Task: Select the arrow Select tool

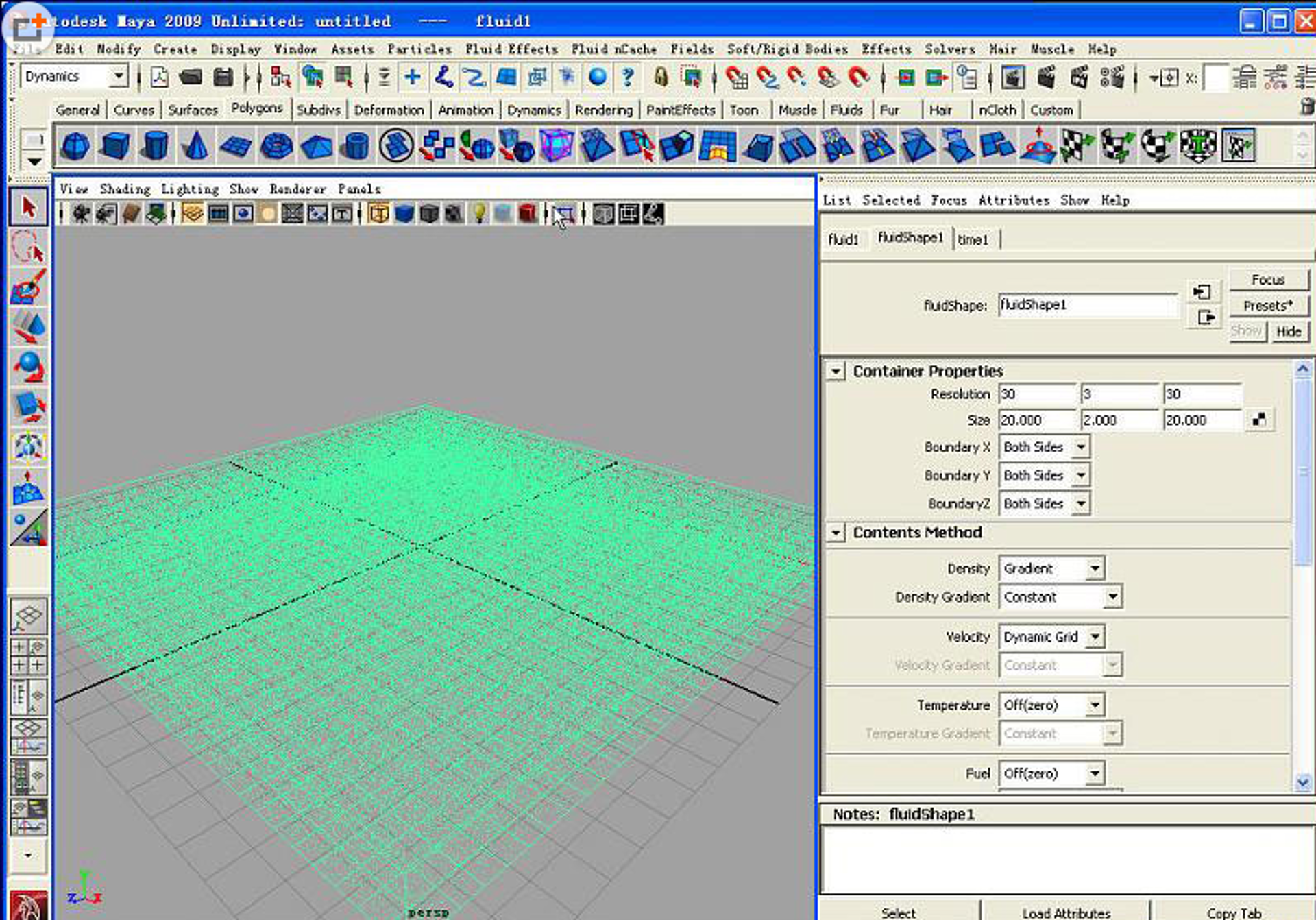Action: click(x=28, y=207)
